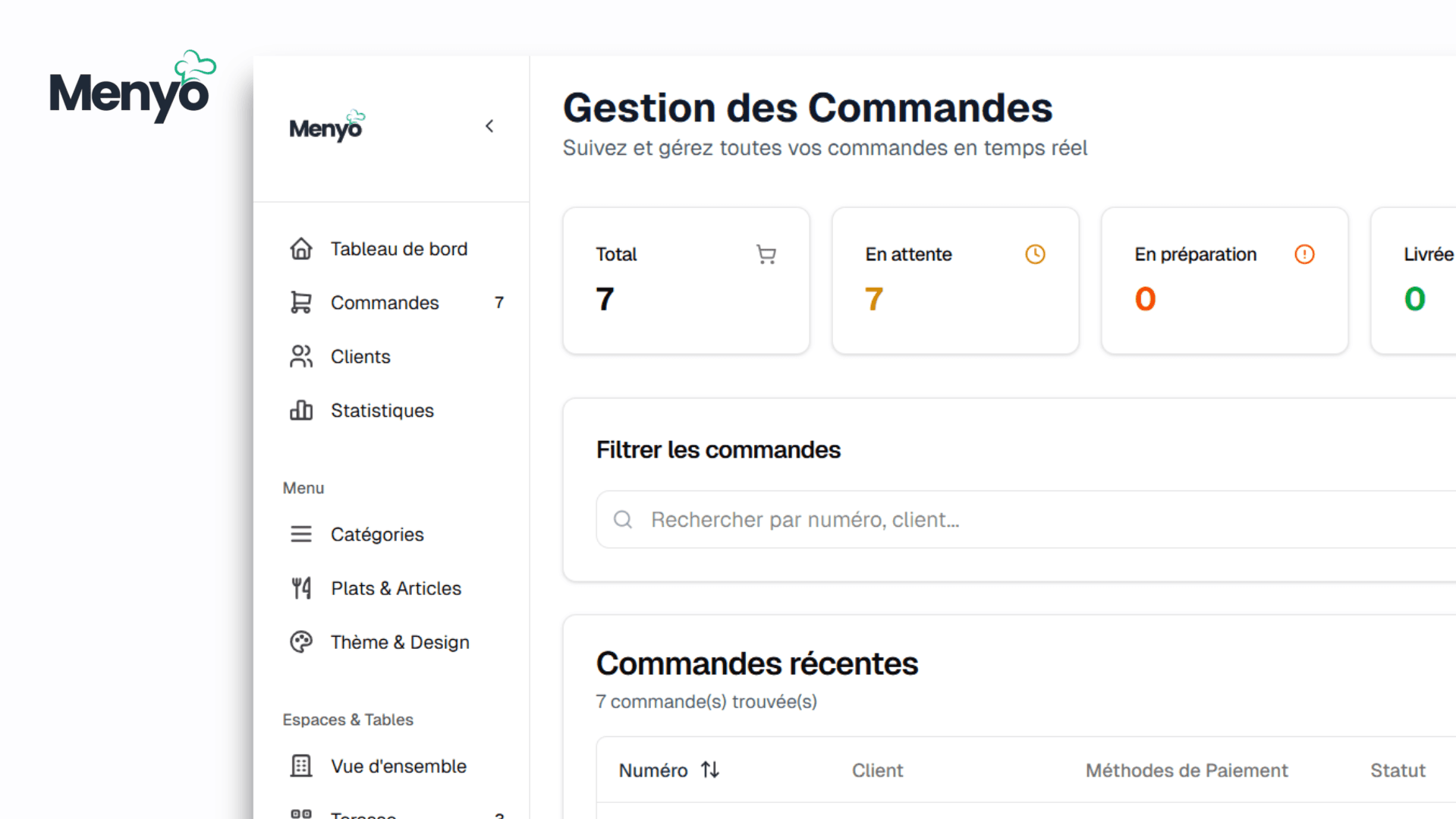This screenshot has width=1456, height=819.
Task: Click the magnifier icon in the search field
Action: click(x=623, y=519)
